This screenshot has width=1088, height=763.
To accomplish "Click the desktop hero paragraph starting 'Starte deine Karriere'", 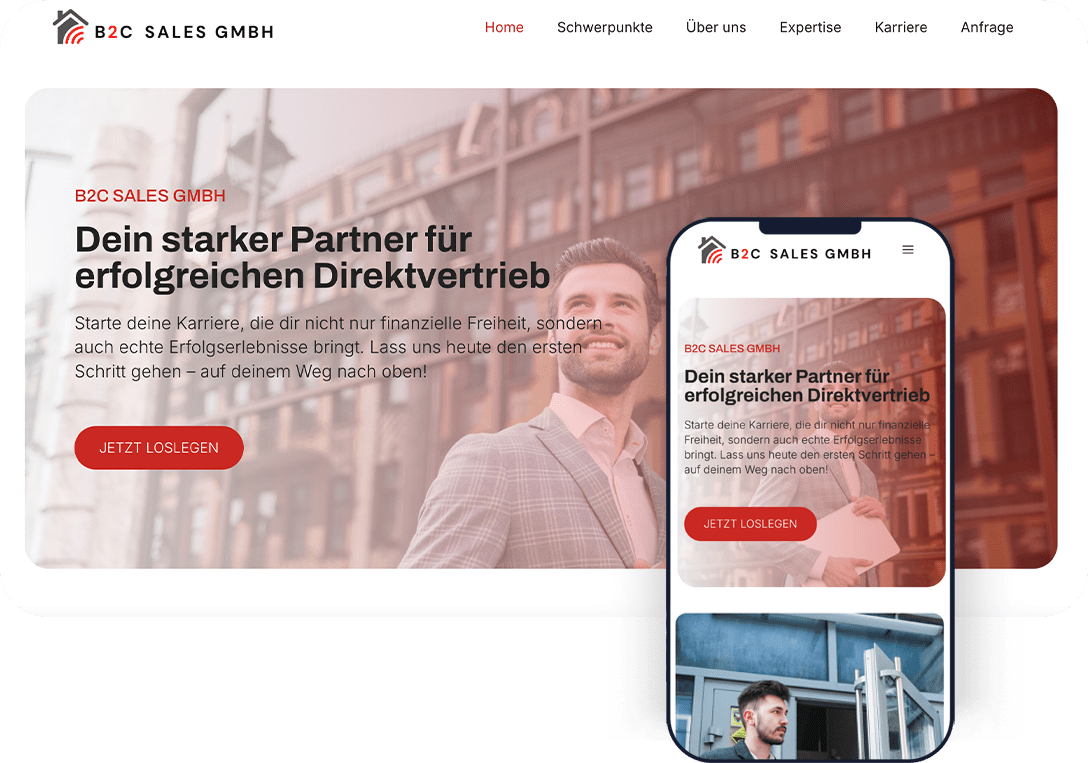I will [x=338, y=348].
